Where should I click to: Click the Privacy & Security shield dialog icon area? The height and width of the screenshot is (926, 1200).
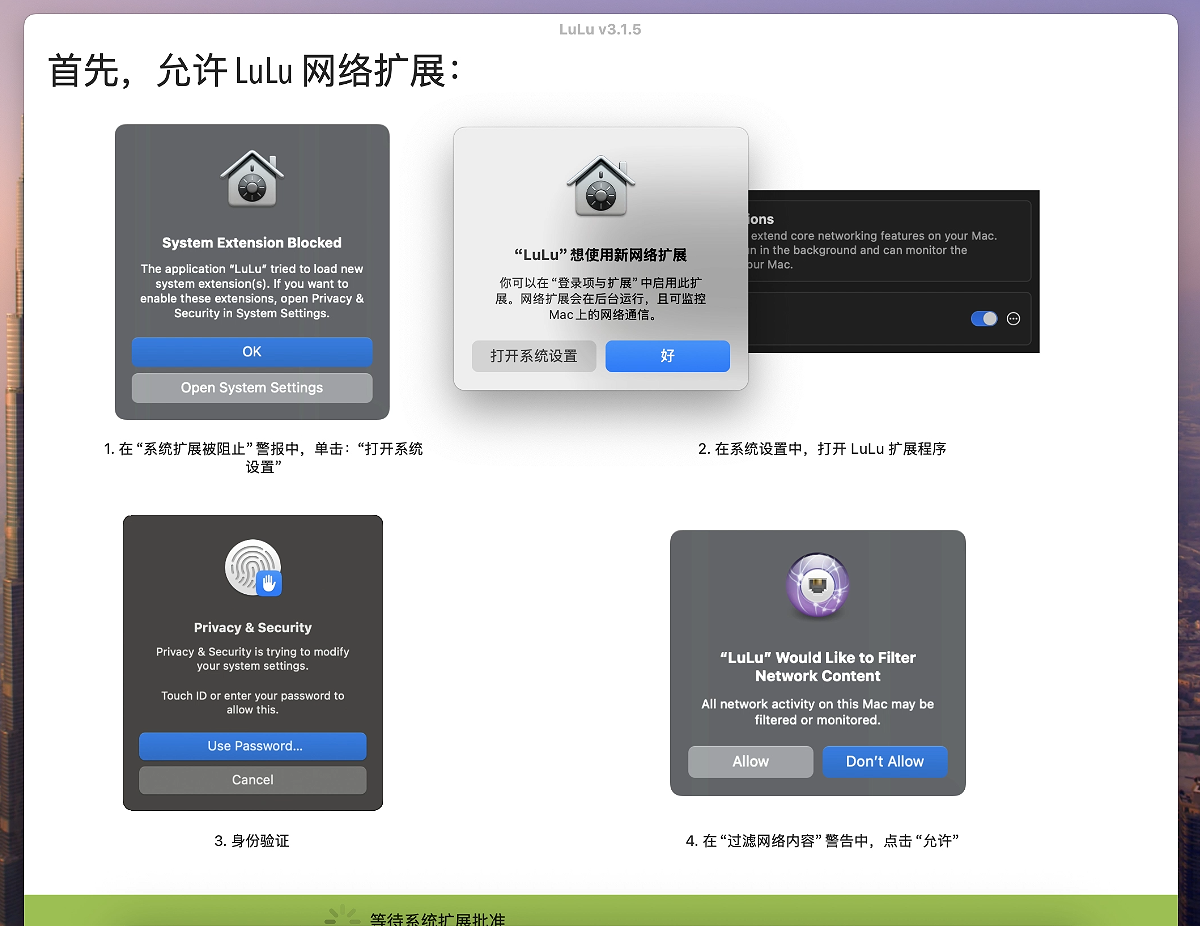pos(252,566)
